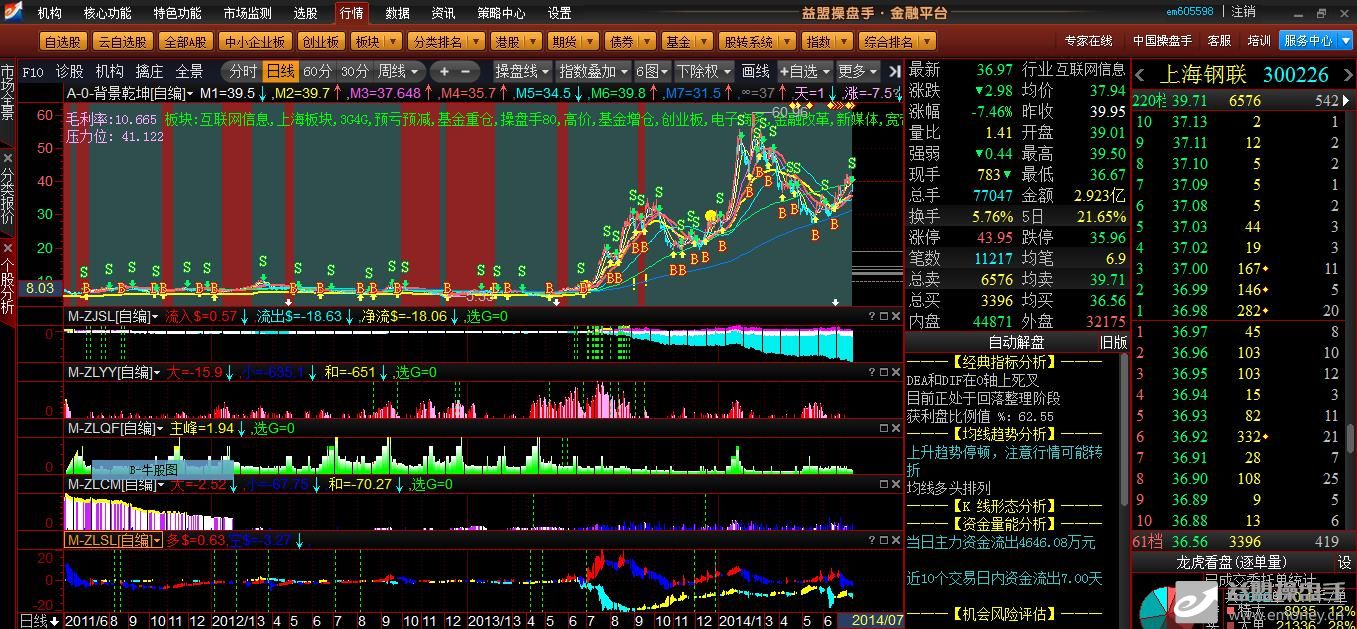Open the 6图 layout dropdown
This screenshot has height=629, width=1357.
[x=653, y=72]
